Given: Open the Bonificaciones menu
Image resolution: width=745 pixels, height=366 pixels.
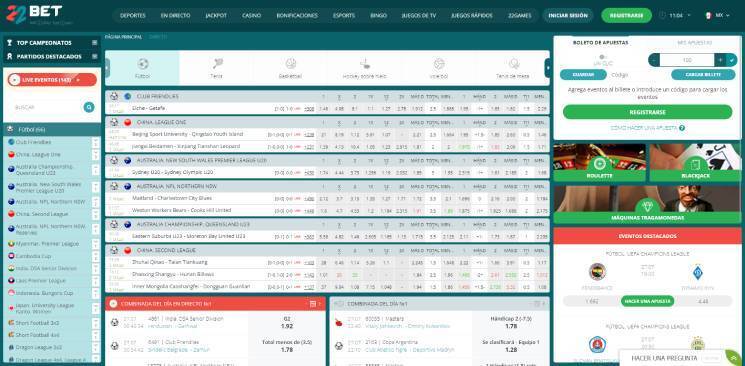Looking at the screenshot, I should pos(297,15).
